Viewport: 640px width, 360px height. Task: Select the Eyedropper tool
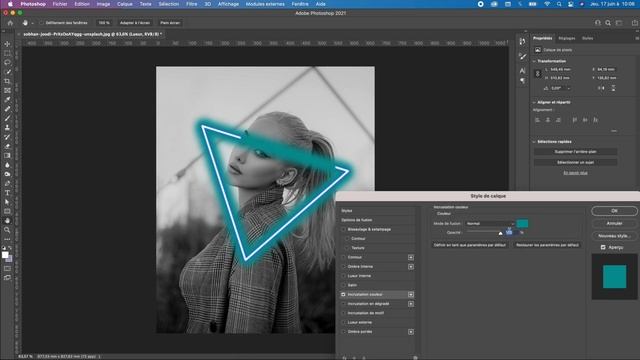7,100
